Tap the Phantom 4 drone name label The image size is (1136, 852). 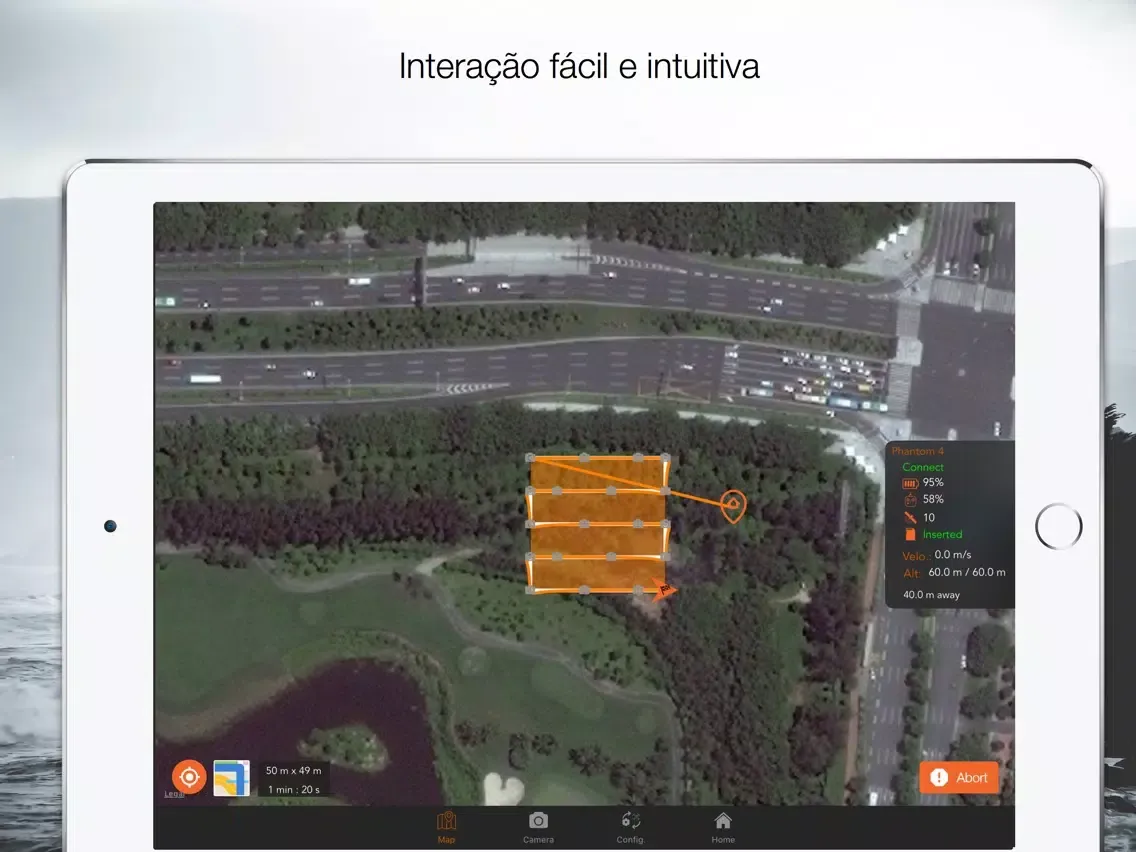[917, 451]
